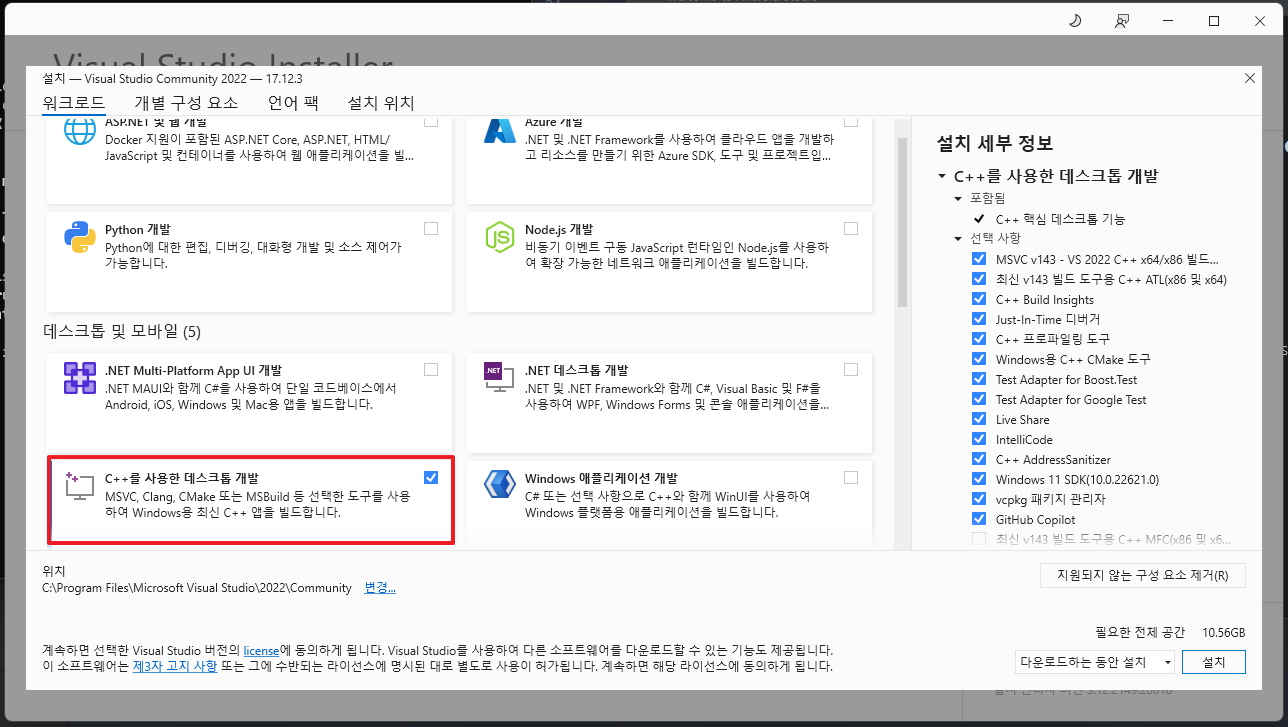The width and height of the screenshot is (1288, 727).
Task: Uncheck C++ AddressSanitizer option
Action: pos(979,459)
